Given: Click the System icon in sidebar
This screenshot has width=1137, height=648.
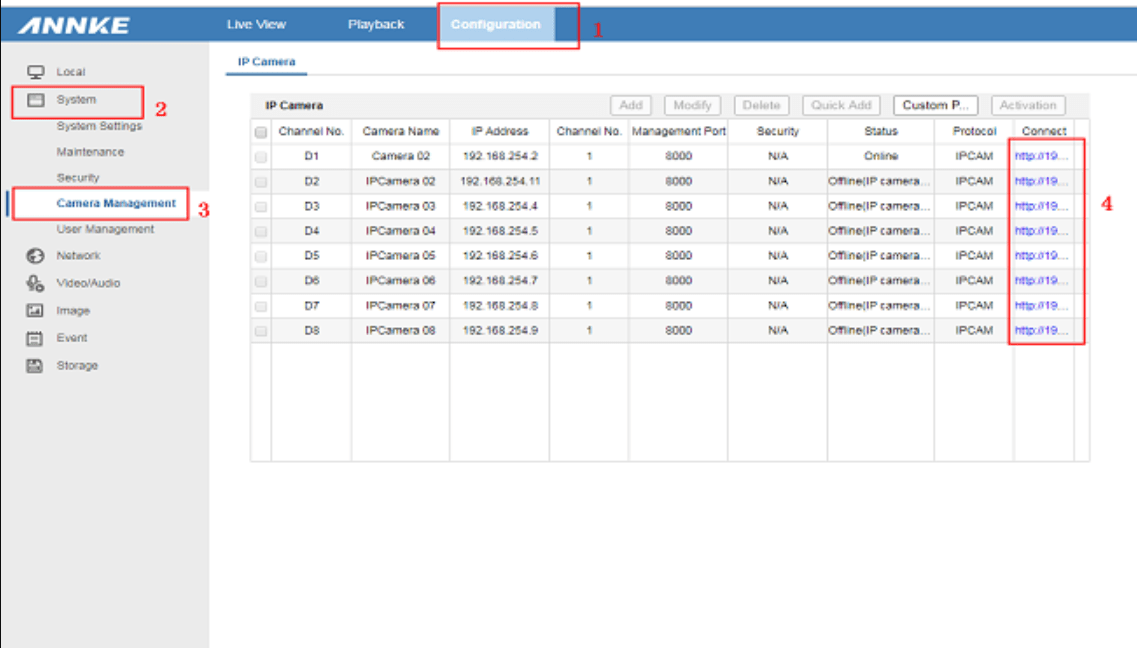Looking at the screenshot, I should (36, 100).
